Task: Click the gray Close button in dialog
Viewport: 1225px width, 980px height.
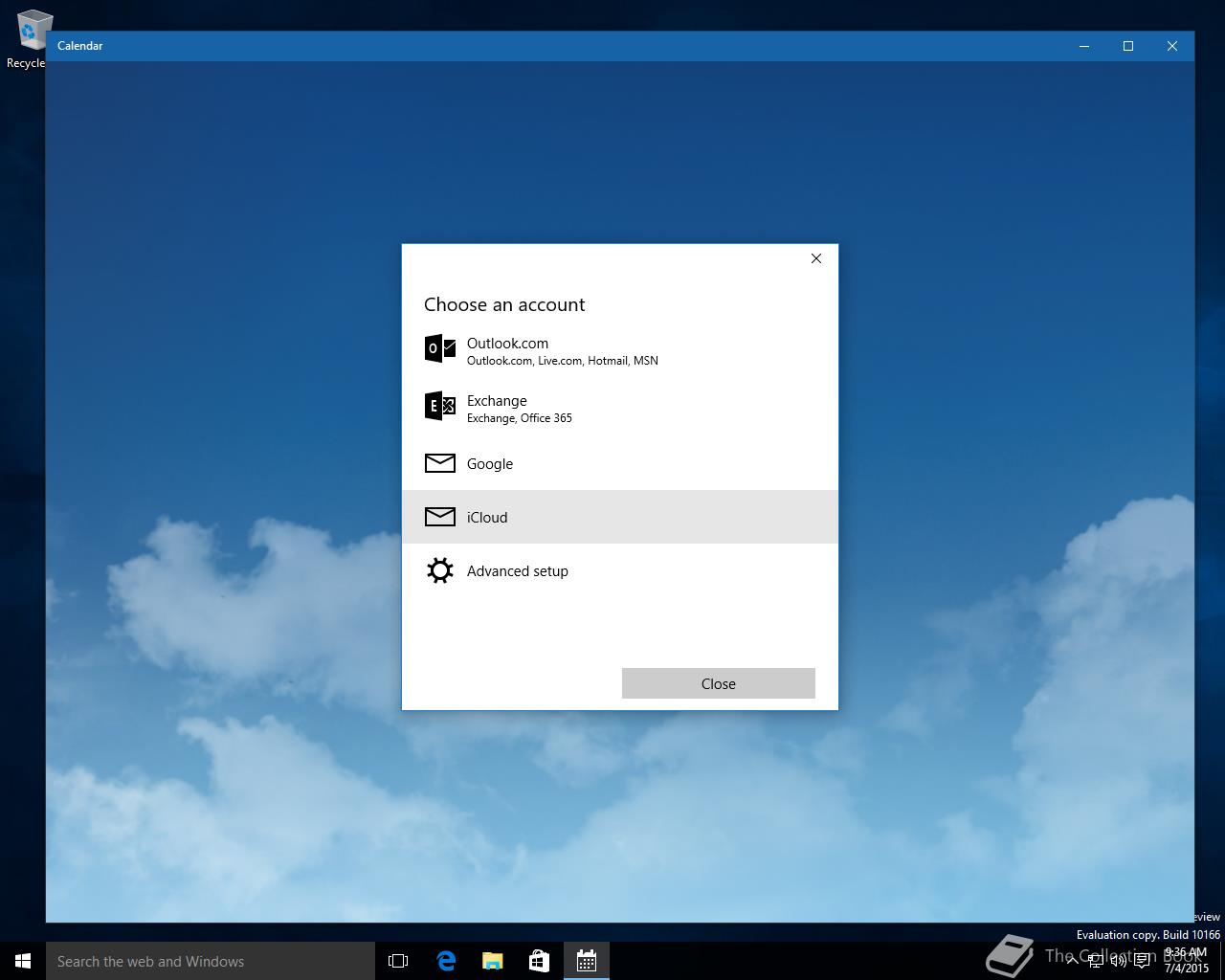Action: [719, 683]
